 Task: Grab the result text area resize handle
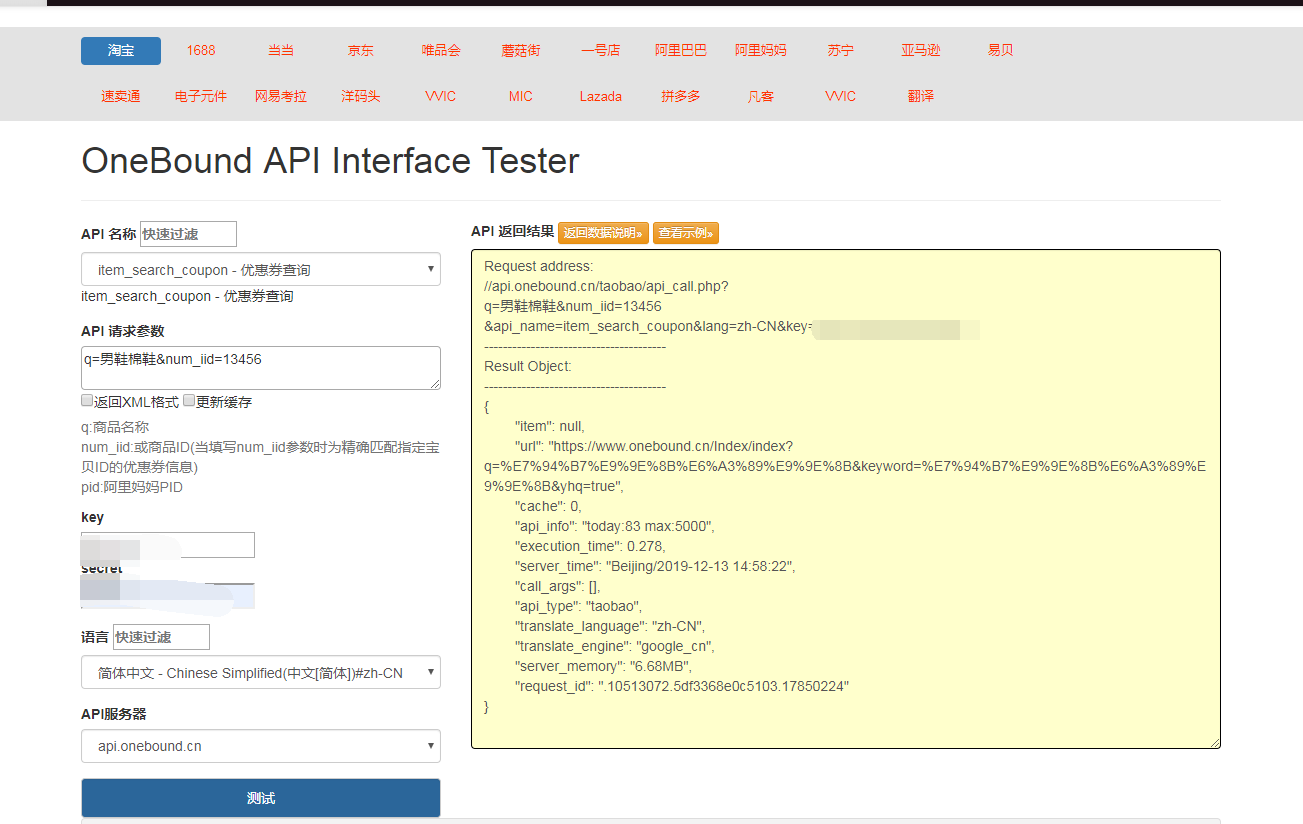click(1214, 742)
